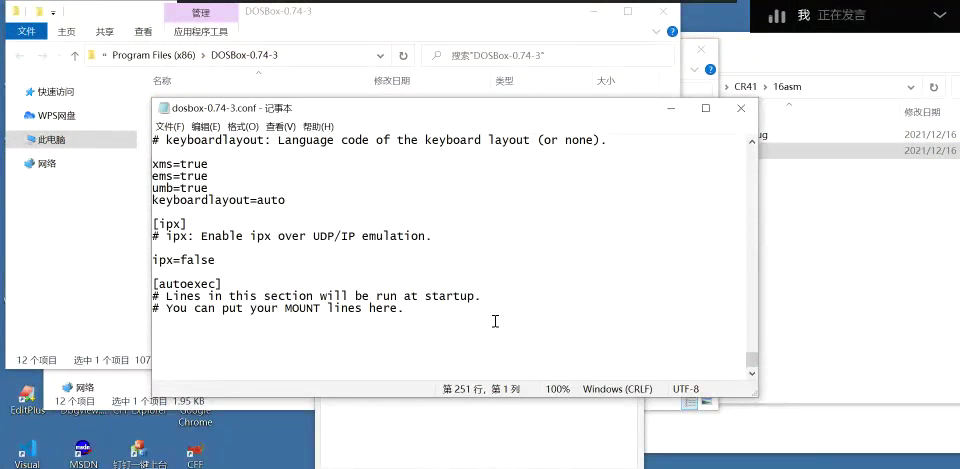Screen dimensions: 960x469
Task: Open Notepad's 帮助(H) menu
Action: pos(318,127)
